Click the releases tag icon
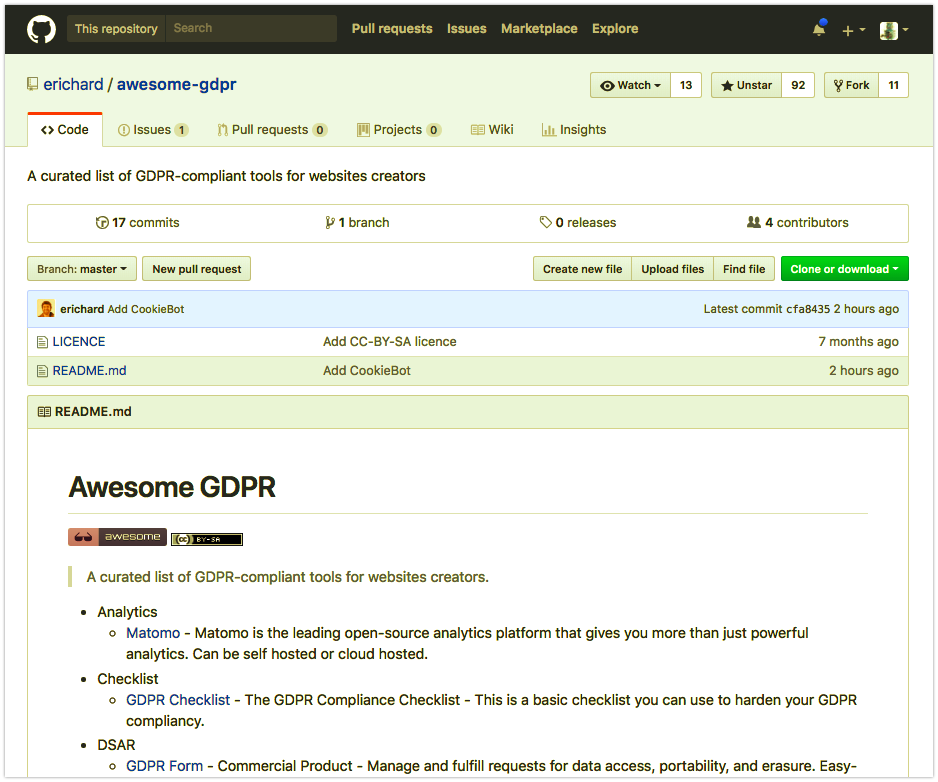The image size is (938, 782). pos(546,222)
